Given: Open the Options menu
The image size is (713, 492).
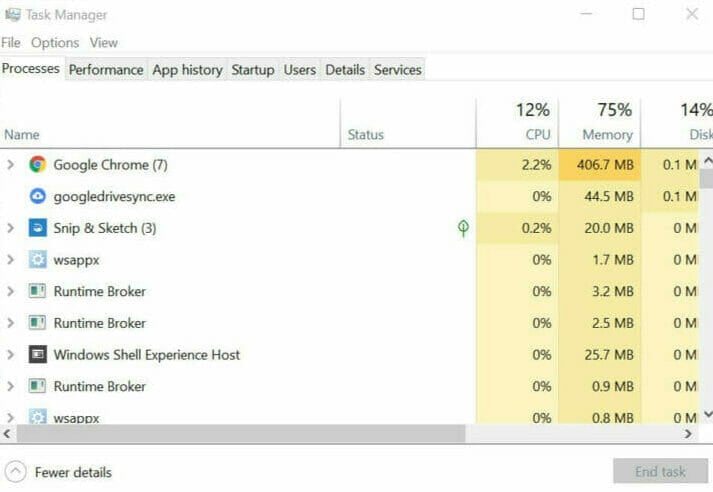Looking at the screenshot, I should point(55,42).
